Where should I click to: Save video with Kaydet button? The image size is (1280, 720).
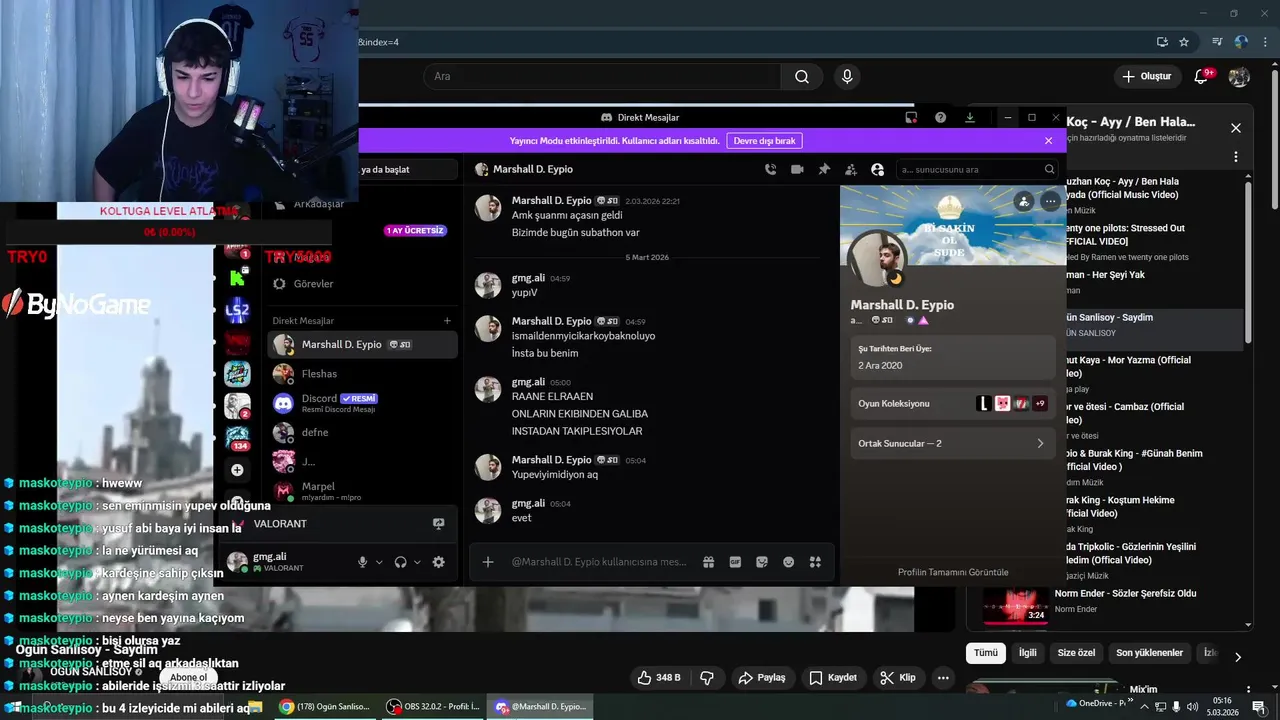pyautogui.click(x=833, y=678)
